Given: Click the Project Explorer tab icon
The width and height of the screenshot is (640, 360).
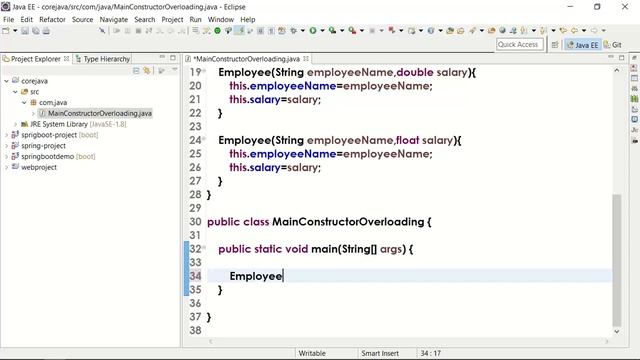Looking at the screenshot, I should coord(6,59).
